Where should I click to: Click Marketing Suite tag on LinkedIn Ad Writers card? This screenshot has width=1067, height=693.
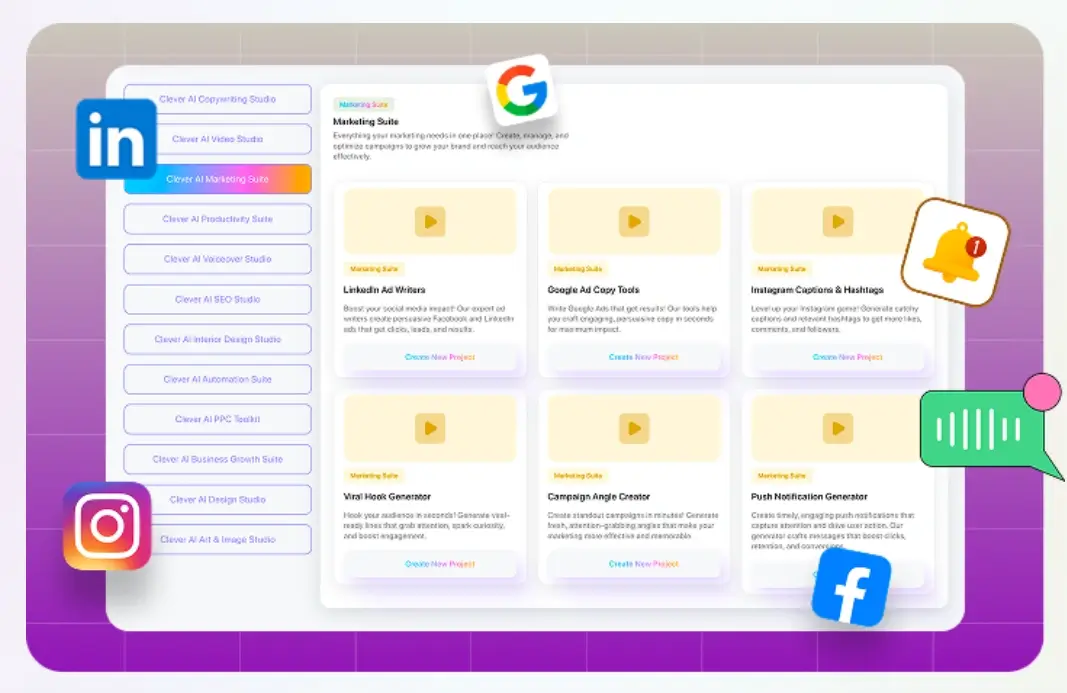(374, 269)
